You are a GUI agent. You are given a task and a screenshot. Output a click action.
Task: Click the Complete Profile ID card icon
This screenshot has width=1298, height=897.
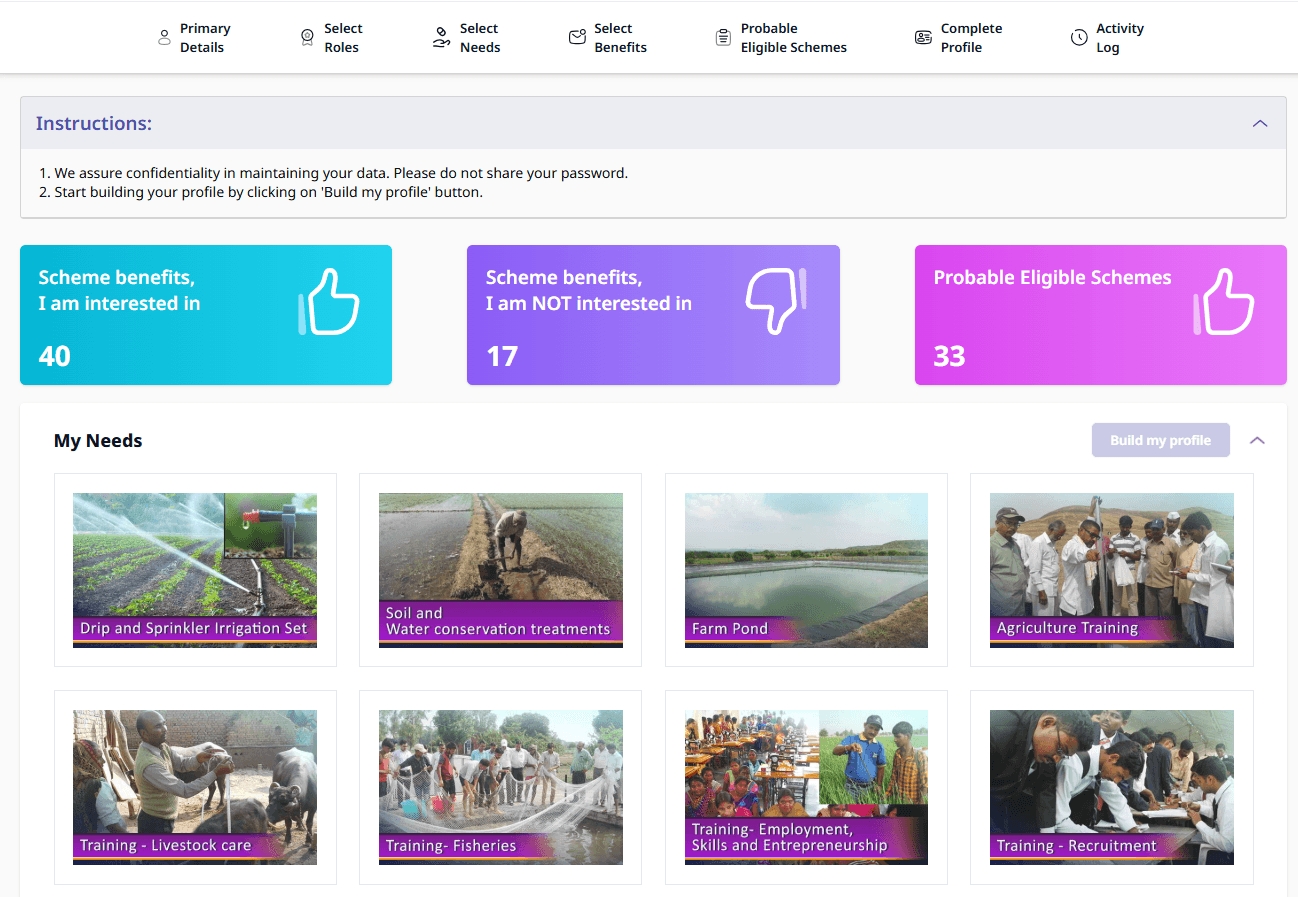point(923,38)
